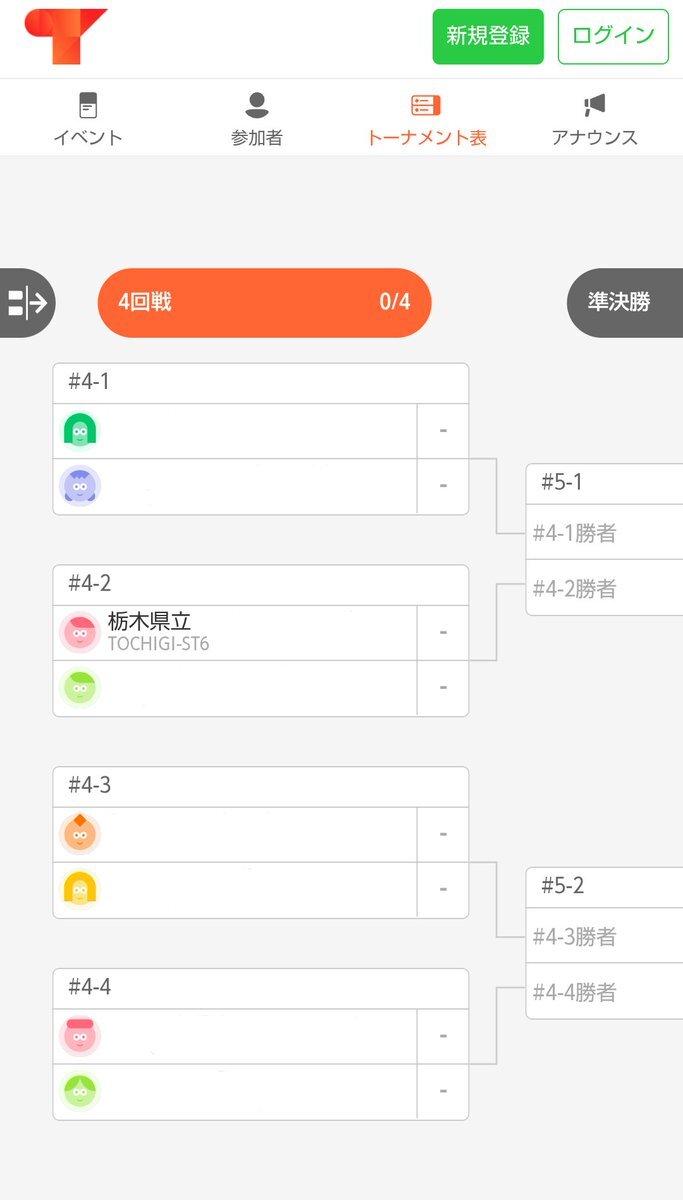Screen dimensions: 683x1200
Task: Click the pink avatar in match #4-4
Action: (80, 1036)
